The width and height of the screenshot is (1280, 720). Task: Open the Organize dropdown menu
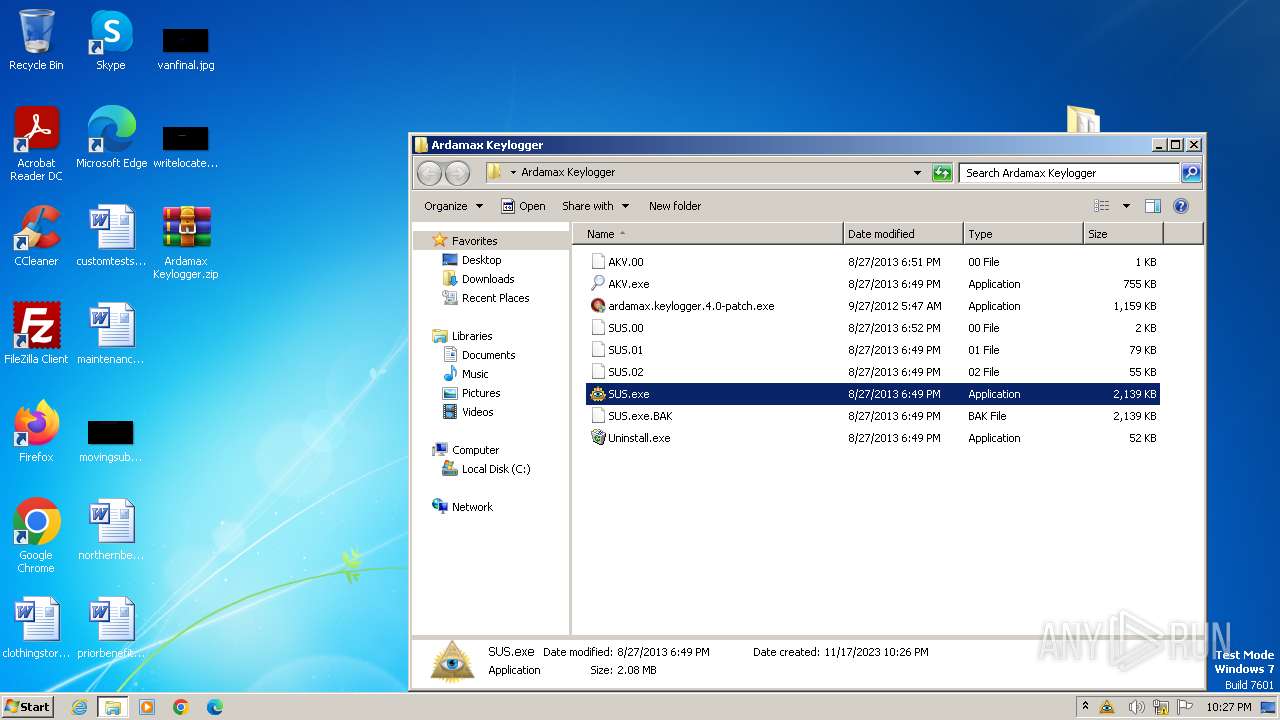pyautogui.click(x=453, y=206)
